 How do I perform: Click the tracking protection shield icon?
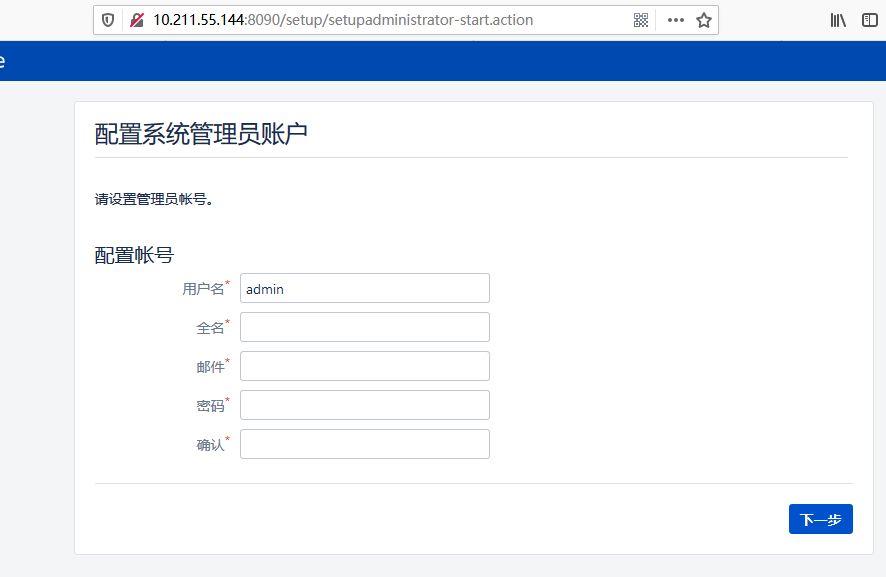point(109,20)
